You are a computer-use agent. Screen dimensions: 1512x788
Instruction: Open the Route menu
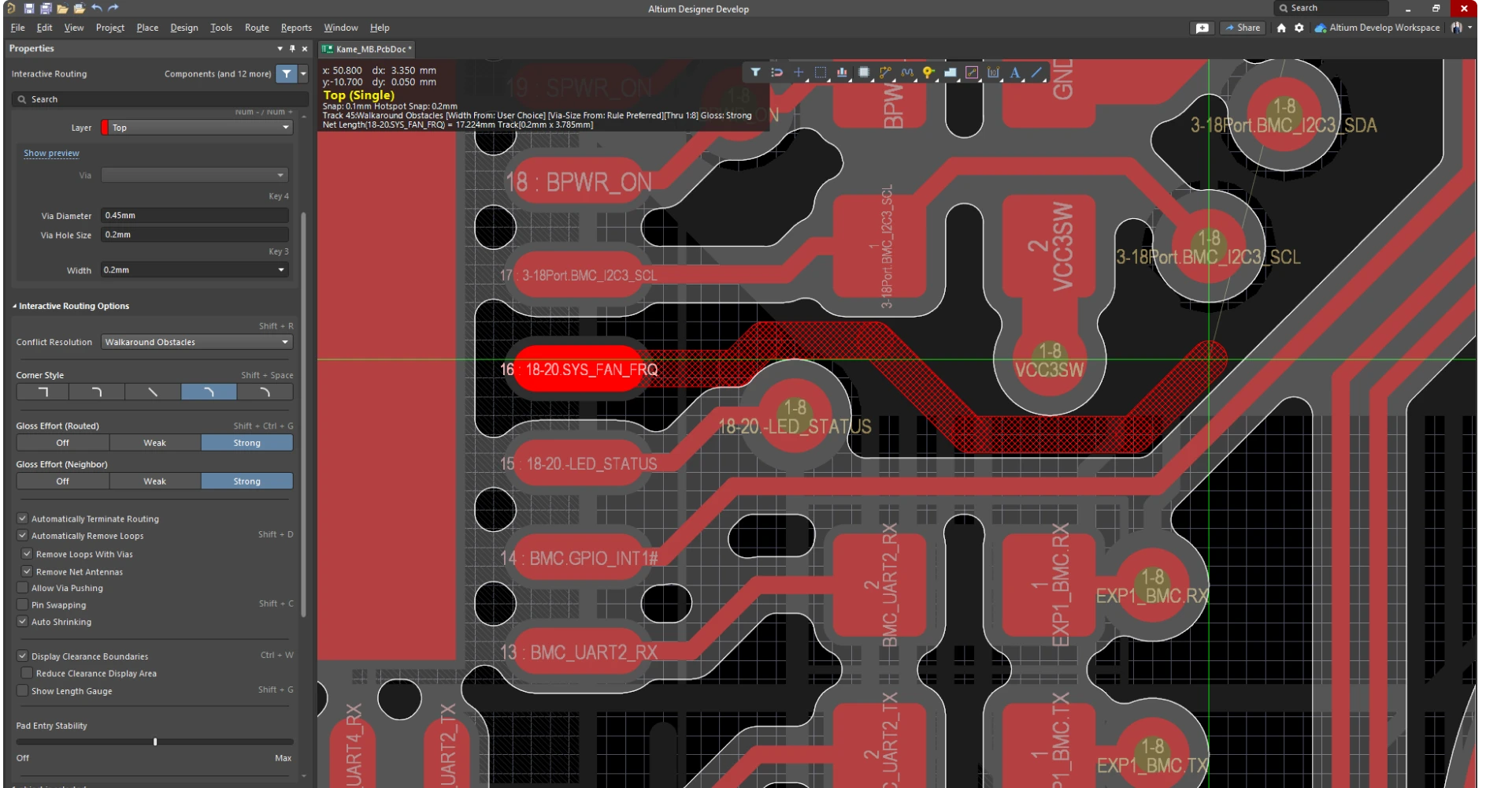[x=257, y=28]
